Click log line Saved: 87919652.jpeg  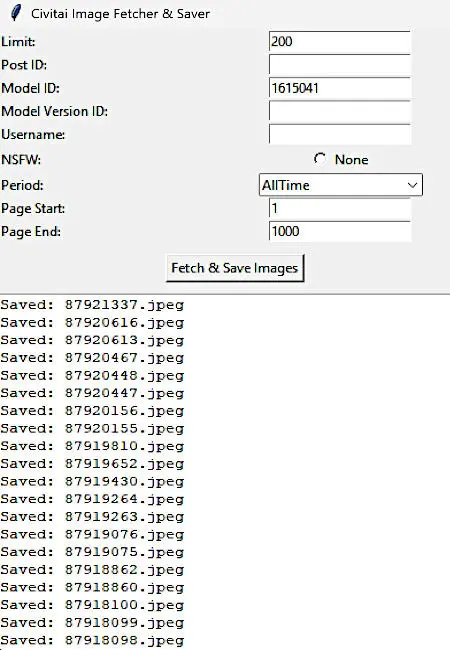92,464
